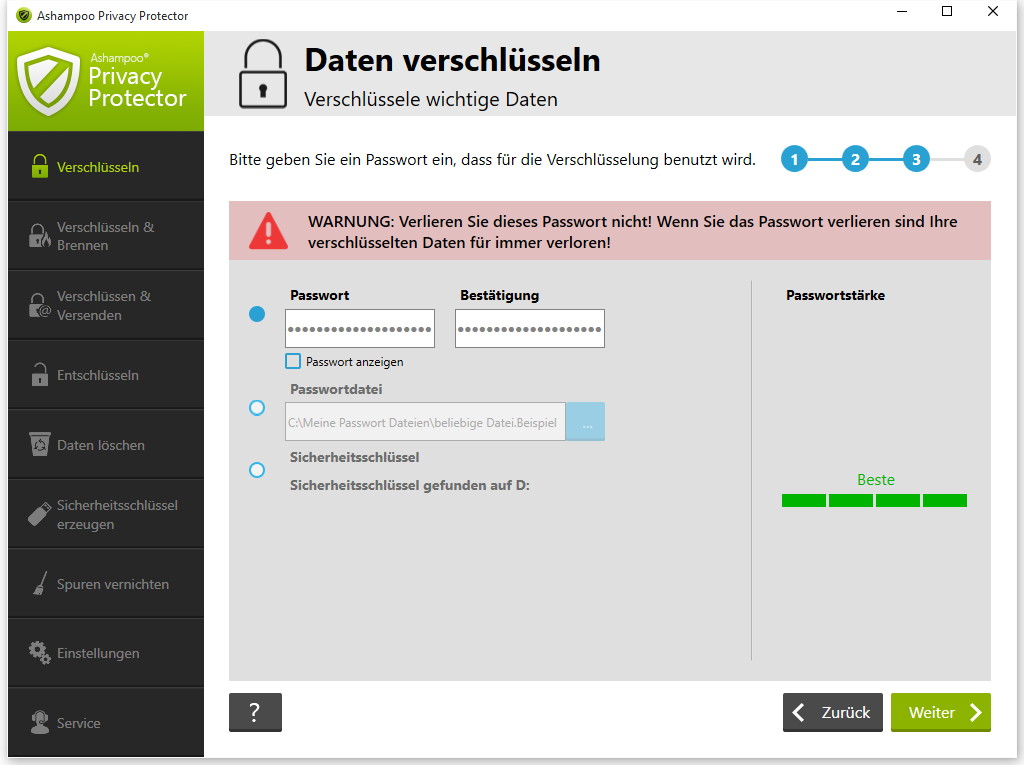Click the headset Service icon
Viewport: 1024px width, 765px height.
pos(40,723)
